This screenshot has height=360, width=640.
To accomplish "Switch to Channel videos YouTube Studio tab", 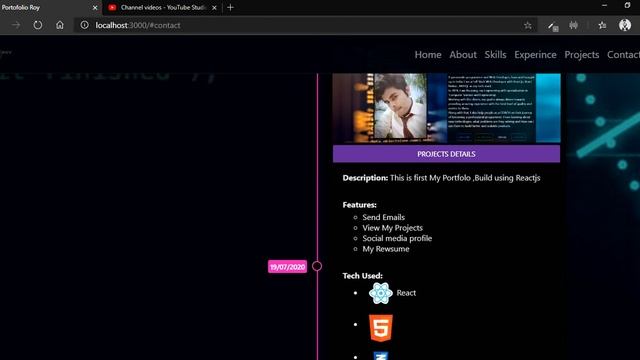I will (163, 7).
